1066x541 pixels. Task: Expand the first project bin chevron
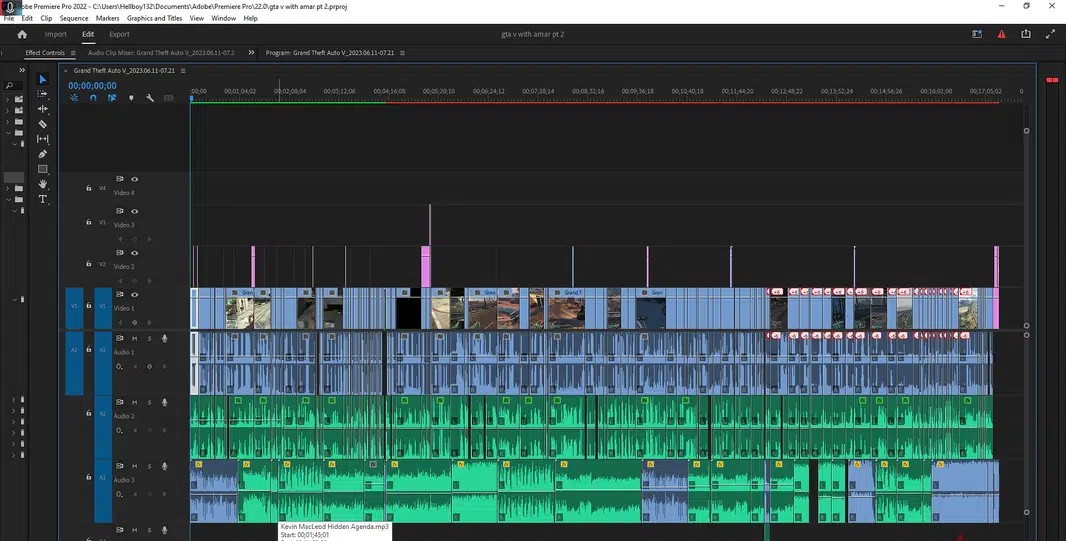click(x=8, y=99)
